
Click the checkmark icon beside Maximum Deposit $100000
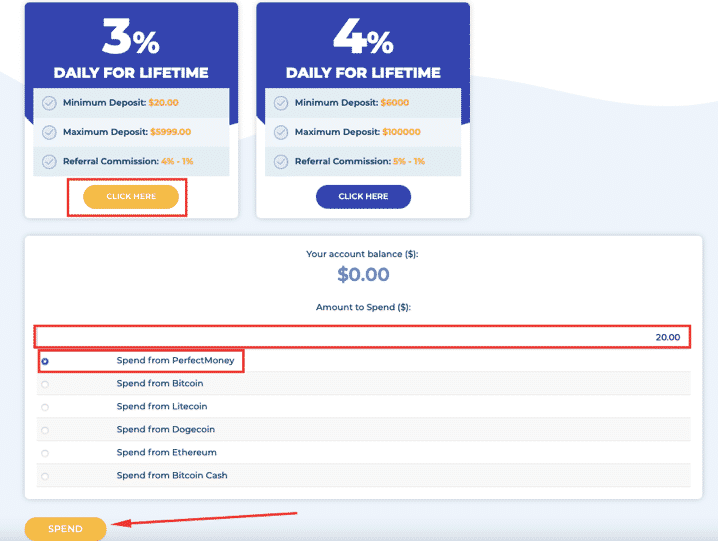click(x=281, y=132)
